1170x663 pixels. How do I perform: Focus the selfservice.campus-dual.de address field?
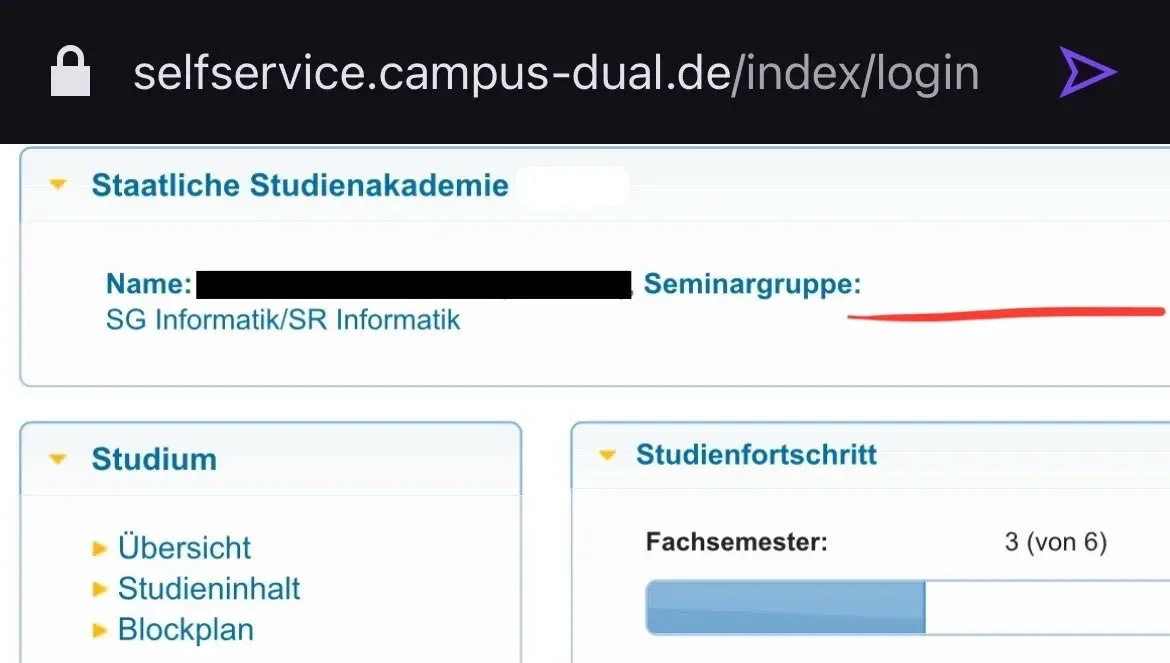pos(555,74)
